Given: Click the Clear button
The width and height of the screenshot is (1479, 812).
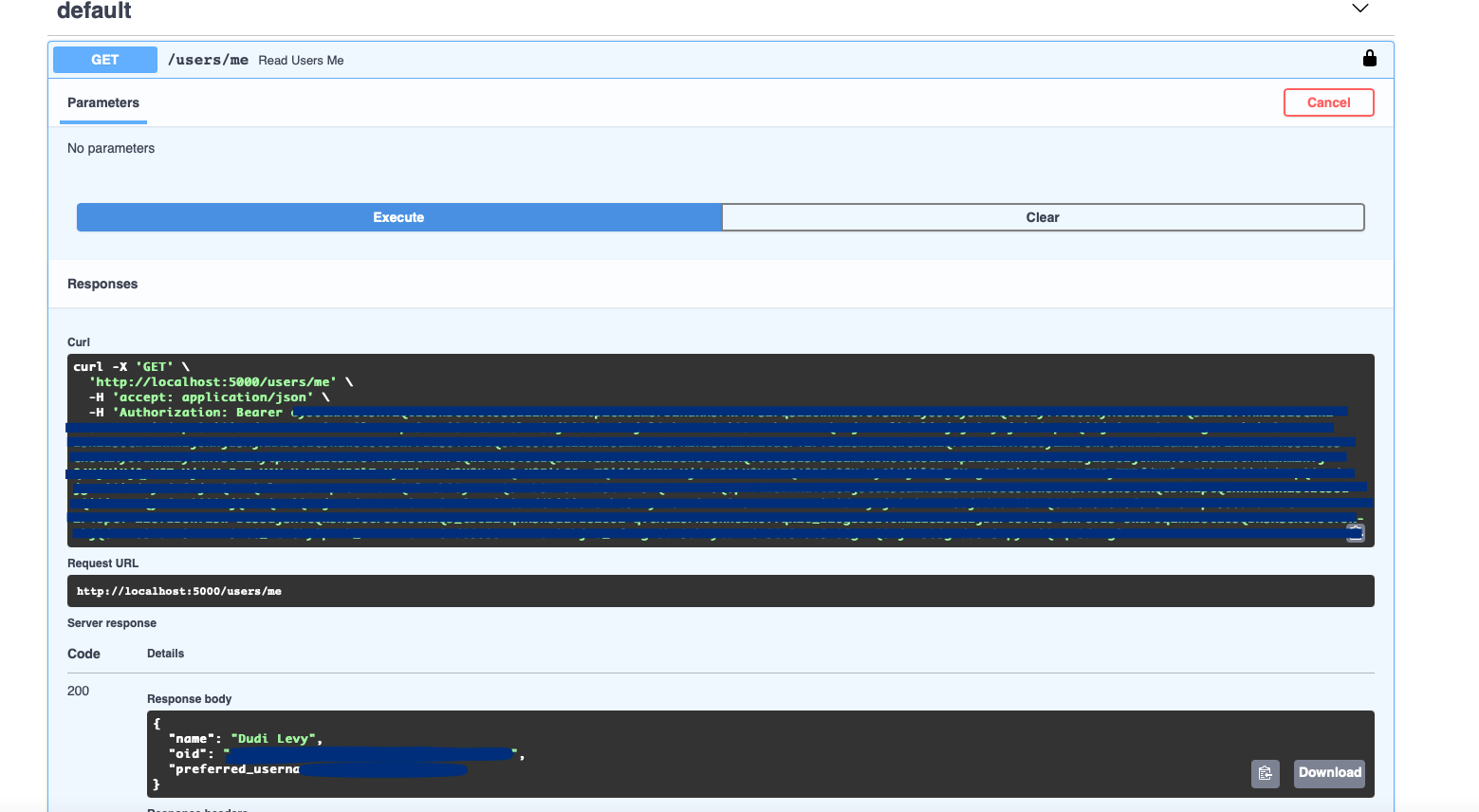Looking at the screenshot, I should [x=1042, y=217].
